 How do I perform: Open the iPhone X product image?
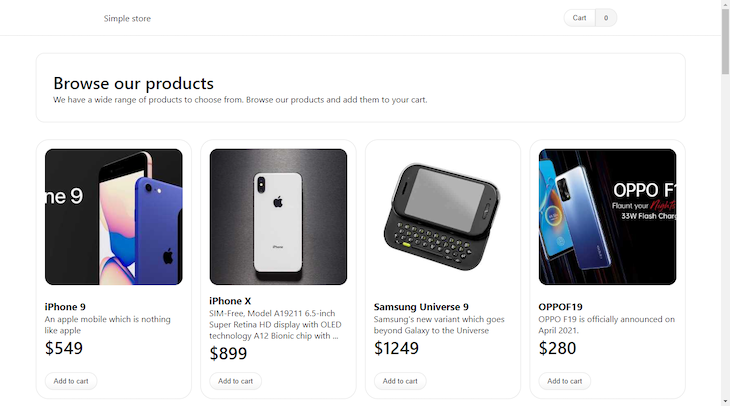tap(278, 217)
